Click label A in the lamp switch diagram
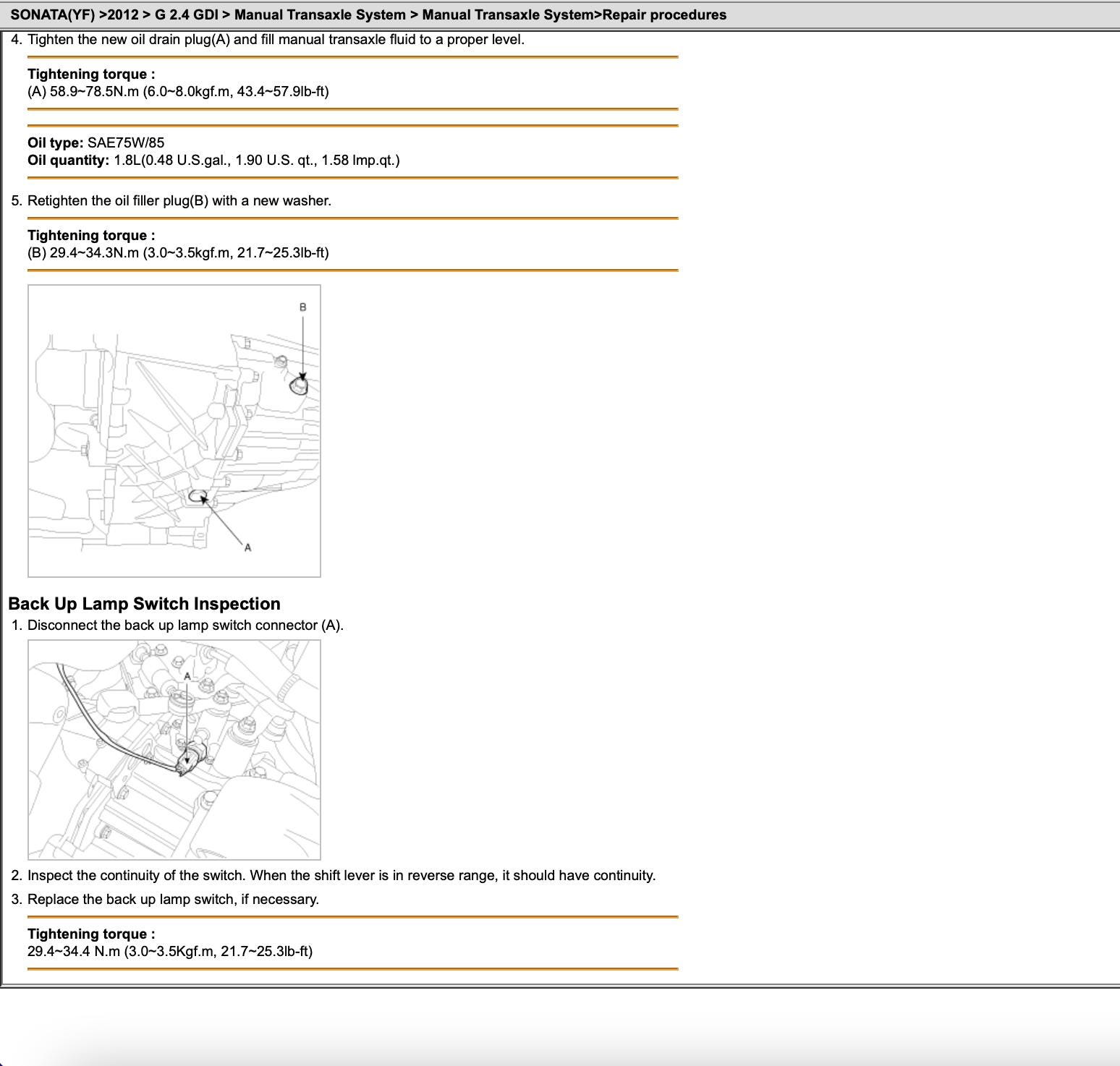1120x1066 pixels. (x=187, y=676)
